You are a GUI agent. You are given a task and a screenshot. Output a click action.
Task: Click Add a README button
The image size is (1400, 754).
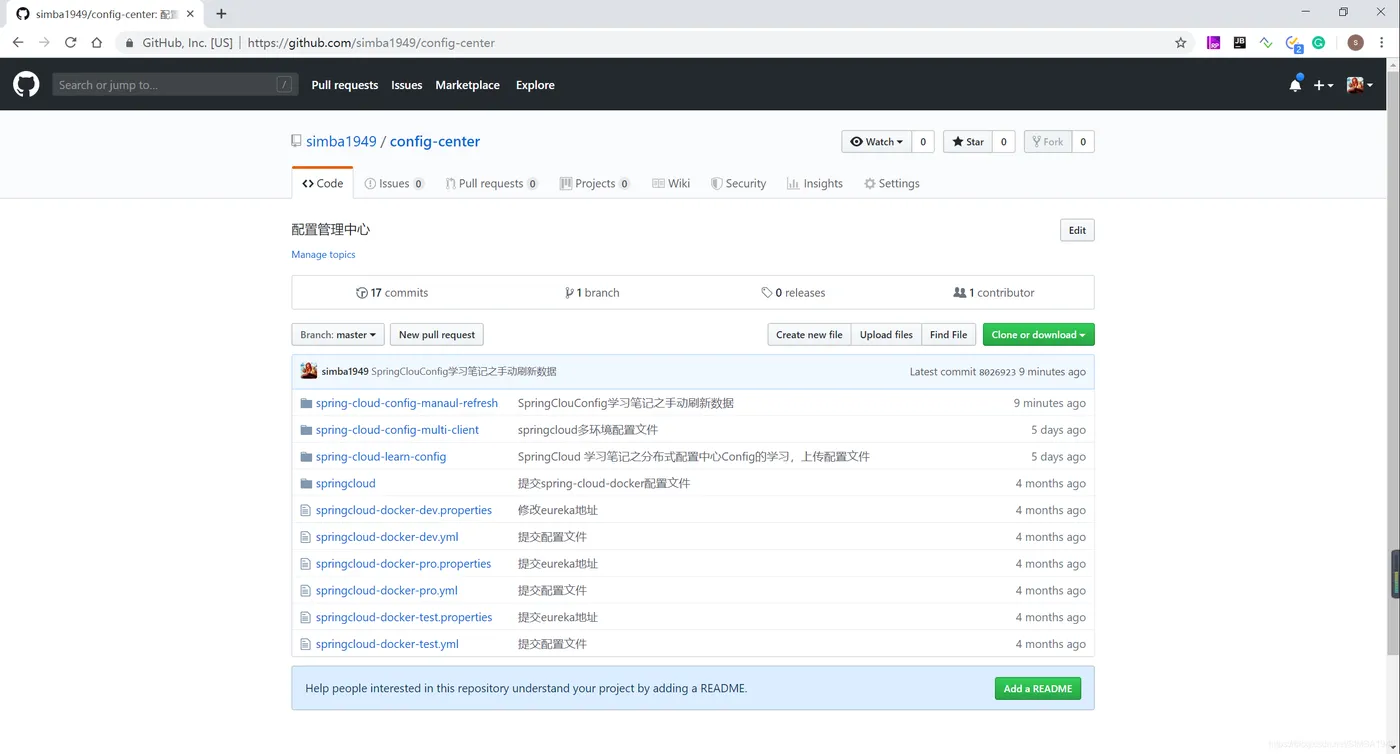click(x=1038, y=688)
